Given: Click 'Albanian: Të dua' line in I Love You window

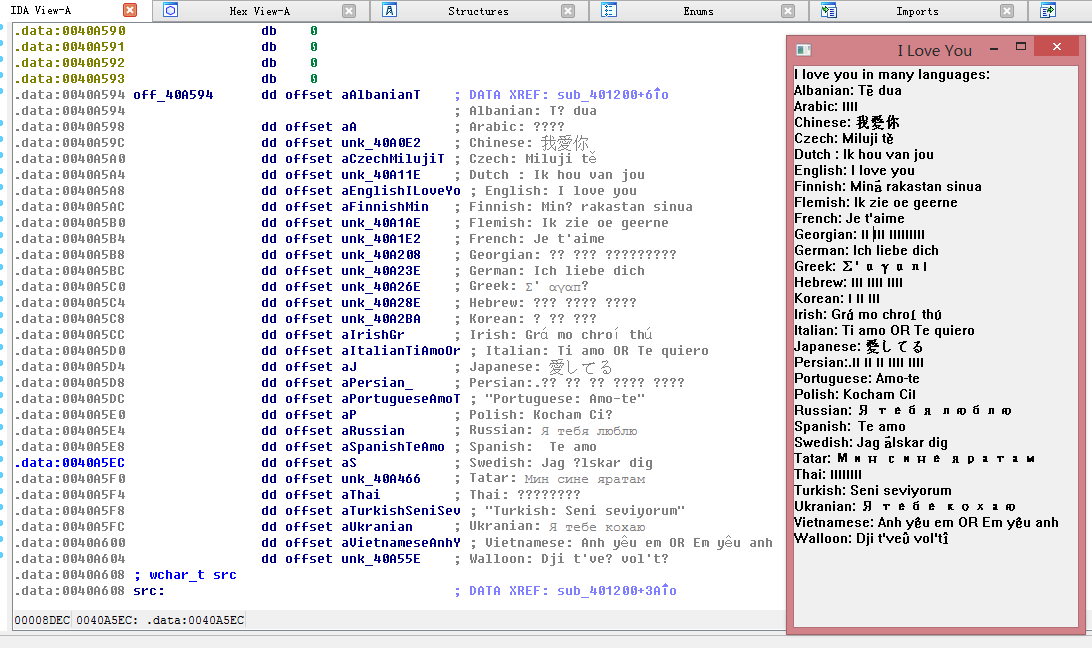Looking at the screenshot, I should (x=848, y=91).
